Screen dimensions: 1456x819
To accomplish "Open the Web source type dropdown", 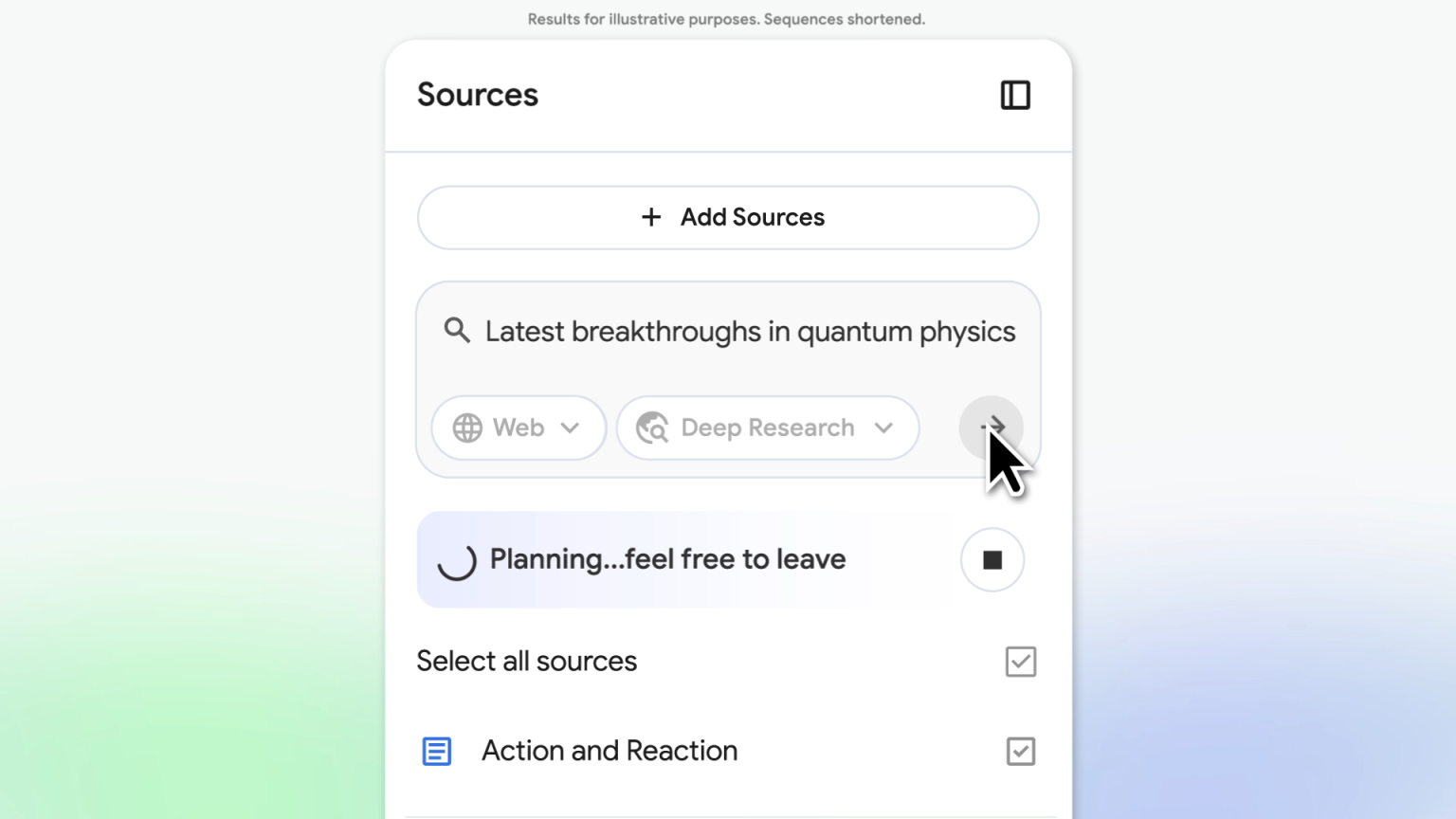I will [519, 428].
